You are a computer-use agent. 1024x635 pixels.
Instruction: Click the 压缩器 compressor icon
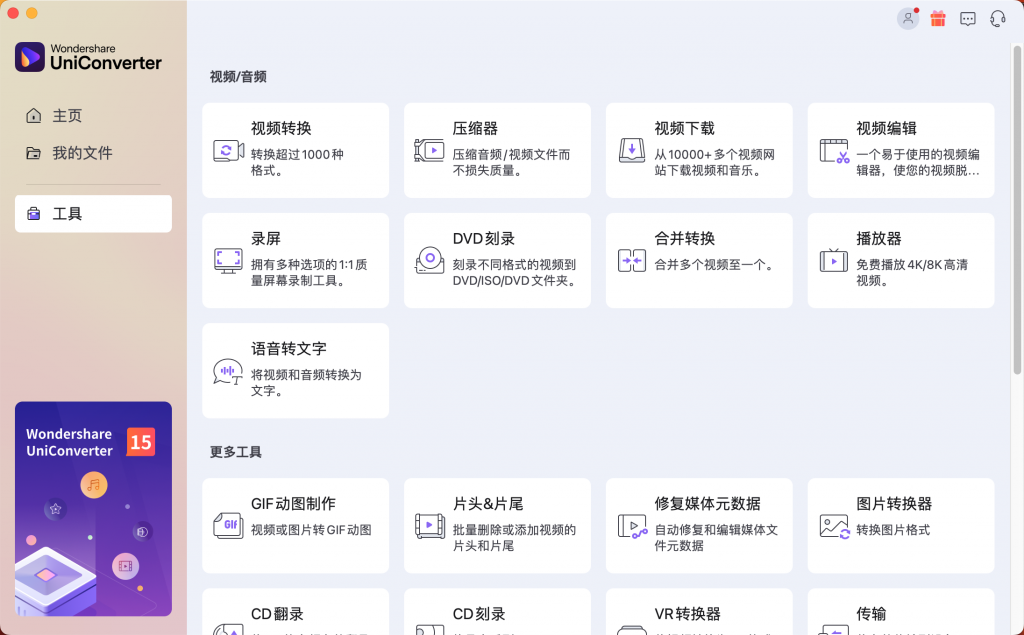pyautogui.click(x=429, y=150)
